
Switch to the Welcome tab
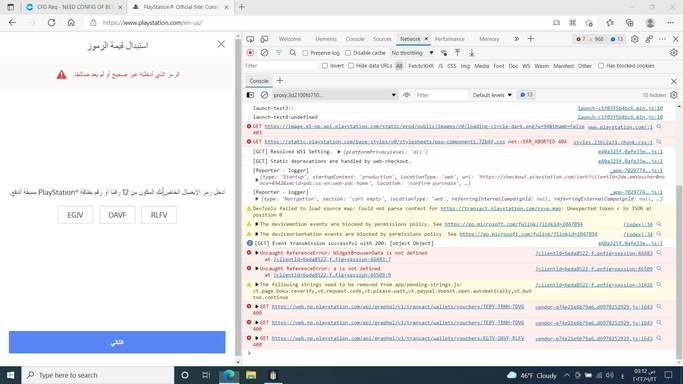[x=290, y=39]
